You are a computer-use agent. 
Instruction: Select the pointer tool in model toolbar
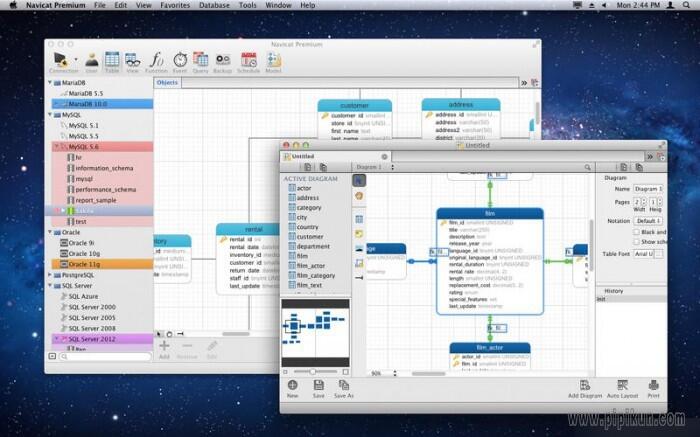[359, 180]
